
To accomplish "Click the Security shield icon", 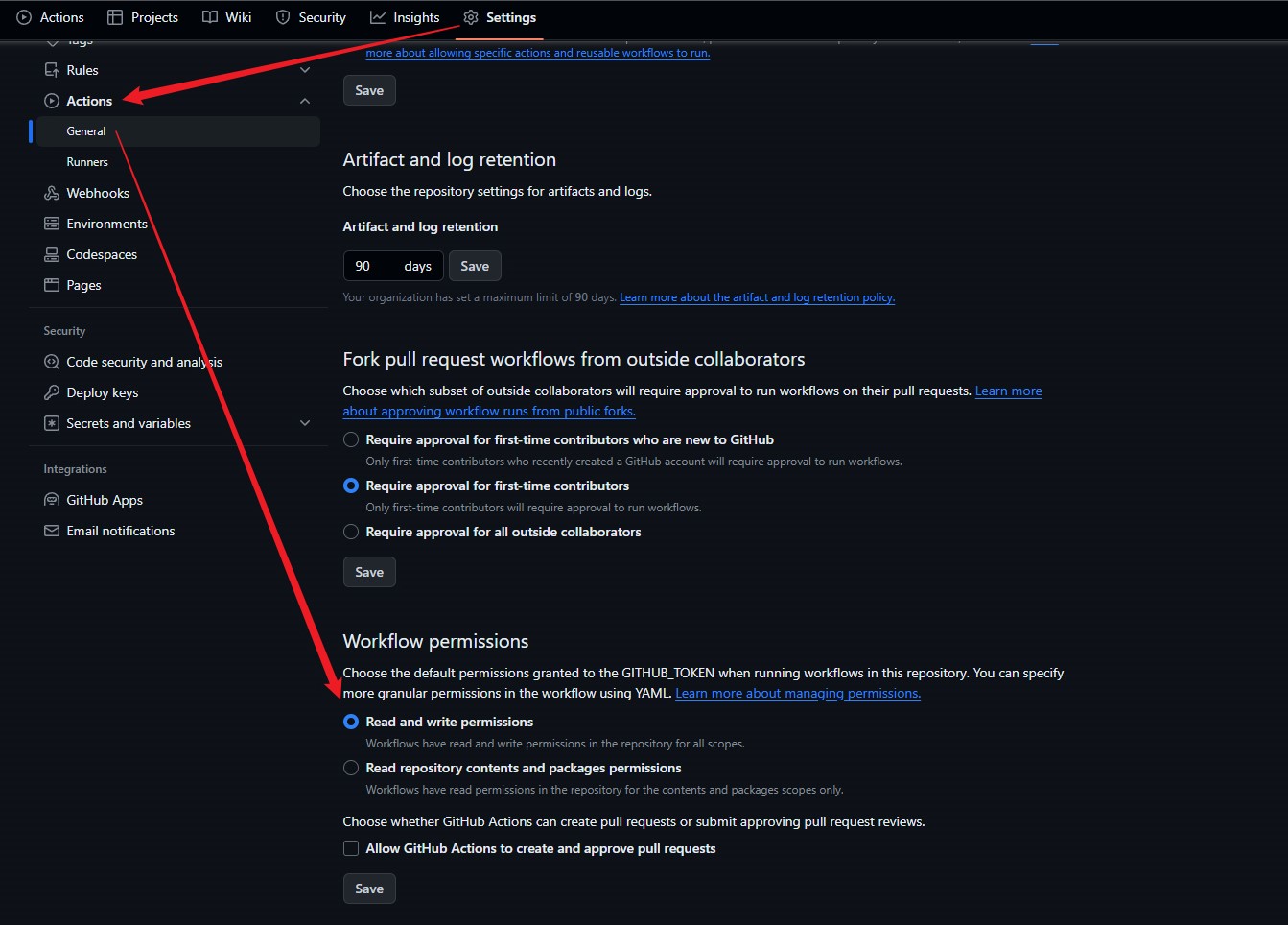I will [283, 17].
